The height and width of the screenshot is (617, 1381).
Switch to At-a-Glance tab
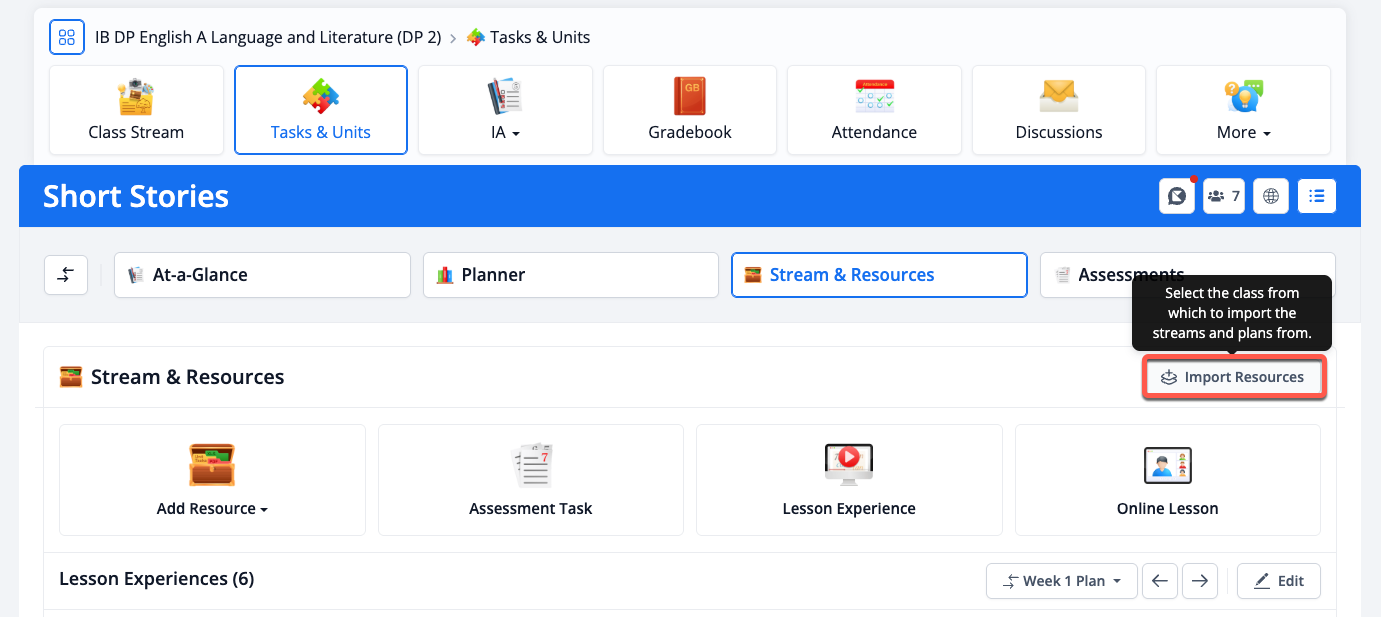[262, 275]
